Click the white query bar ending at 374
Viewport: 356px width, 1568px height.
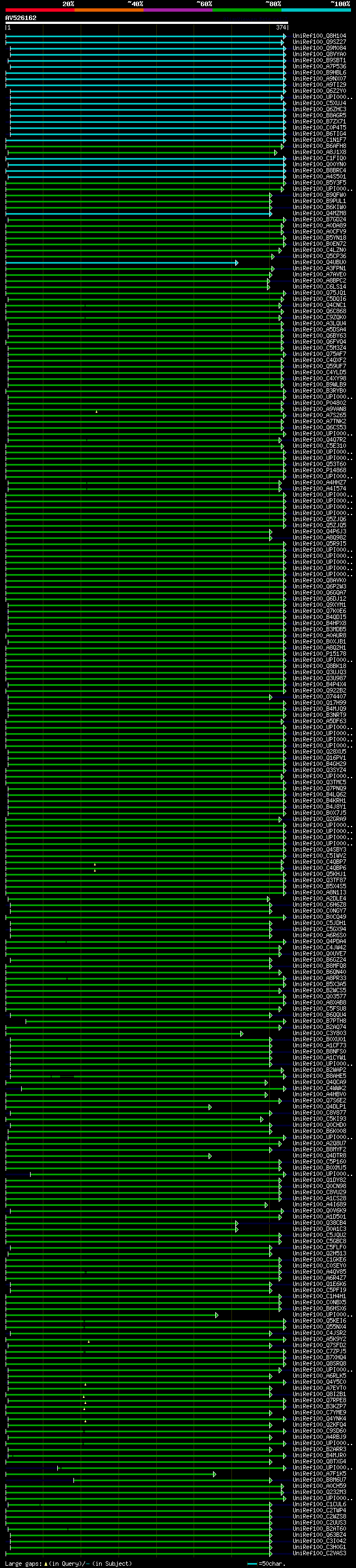tap(147, 23)
